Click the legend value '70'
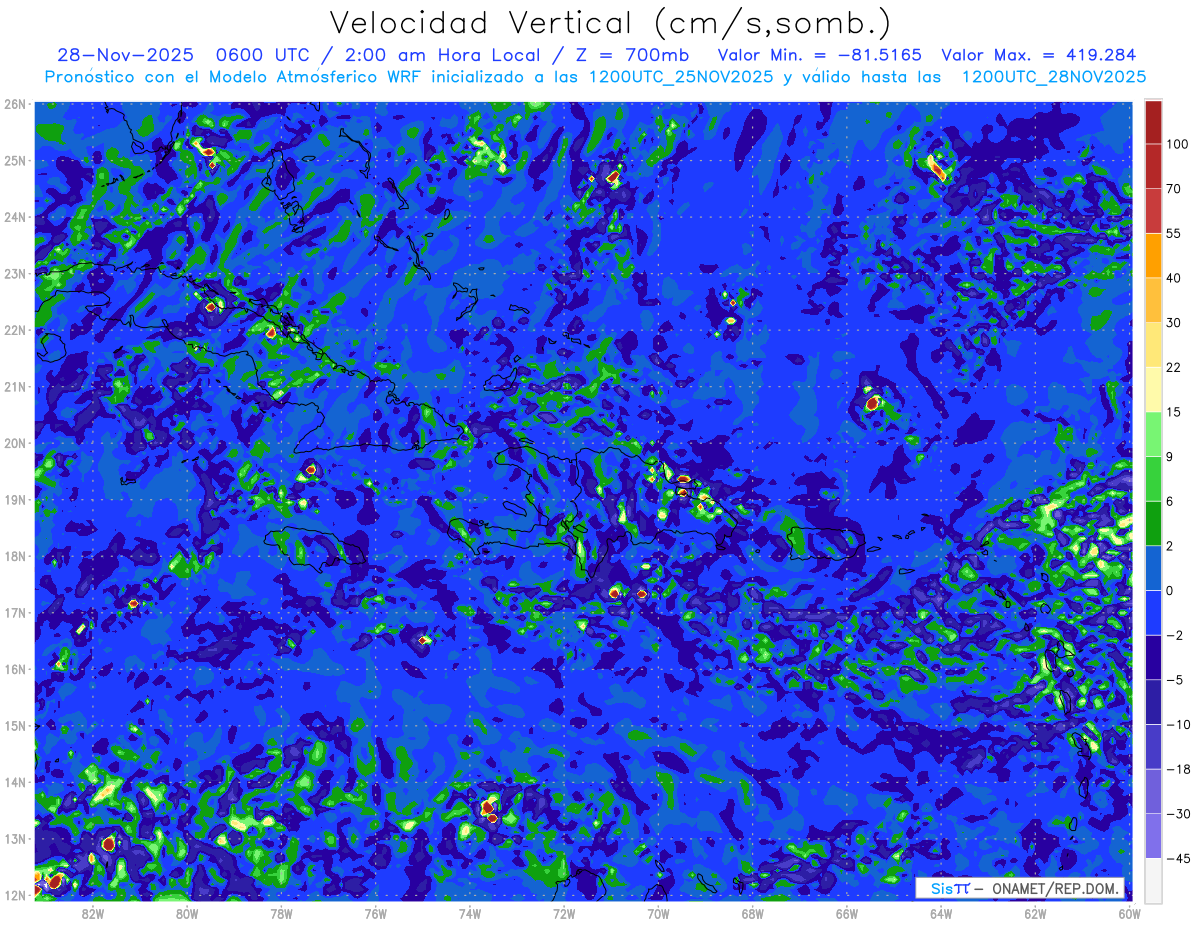Image resolution: width=1200 pixels, height=927 pixels. pyautogui.click(x=1173, y=189)
